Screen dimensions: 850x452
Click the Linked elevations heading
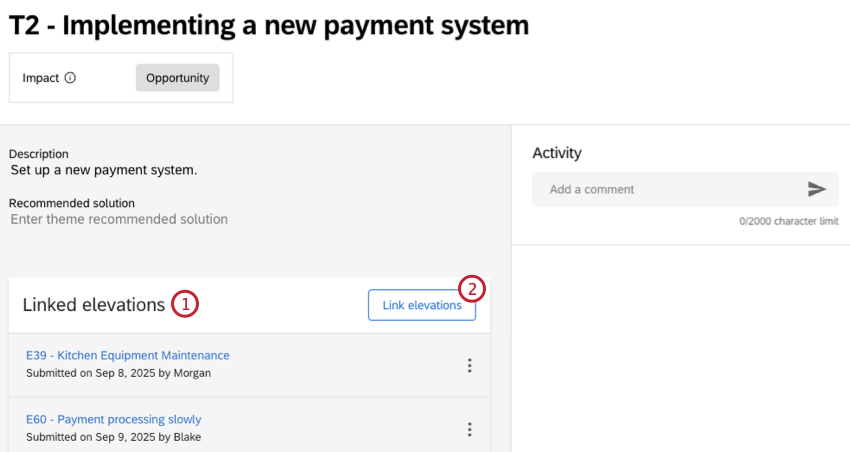tap(94, 305)
